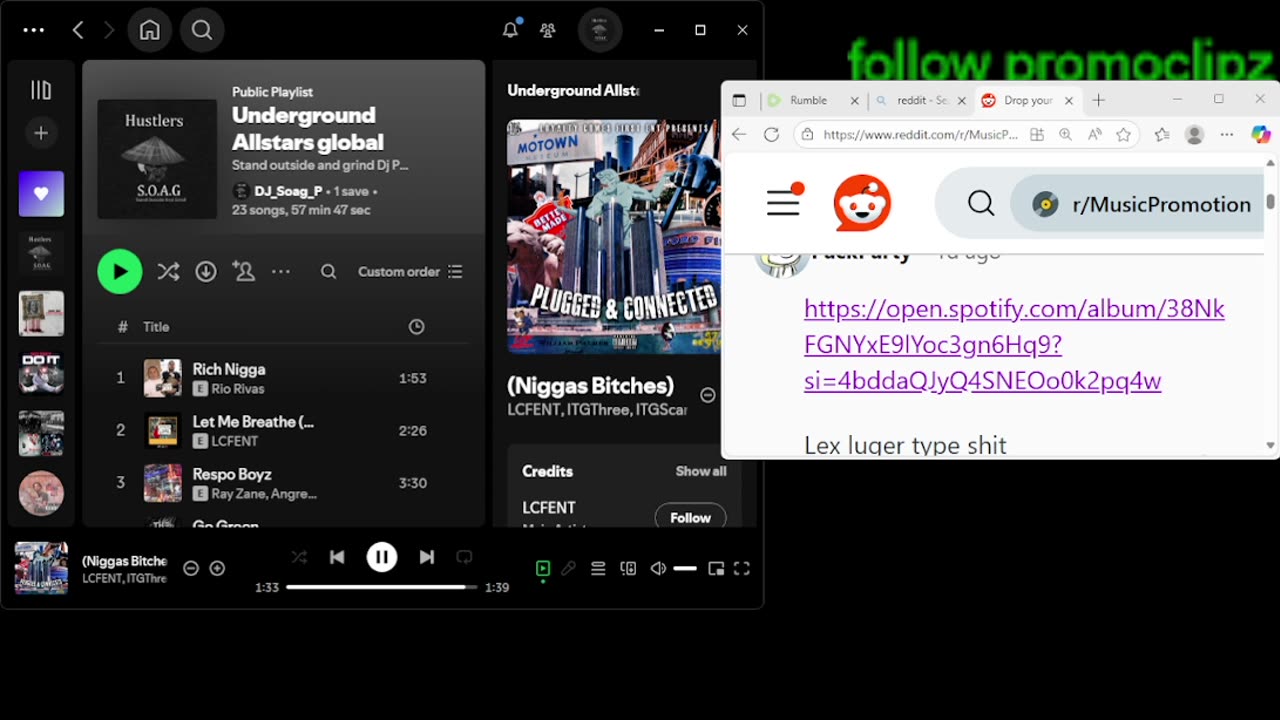Select track Rich Nigga by Rio Rivas
Viewport: 1280px width, 720px height.
pyautogui.click(x=284, y=378)
